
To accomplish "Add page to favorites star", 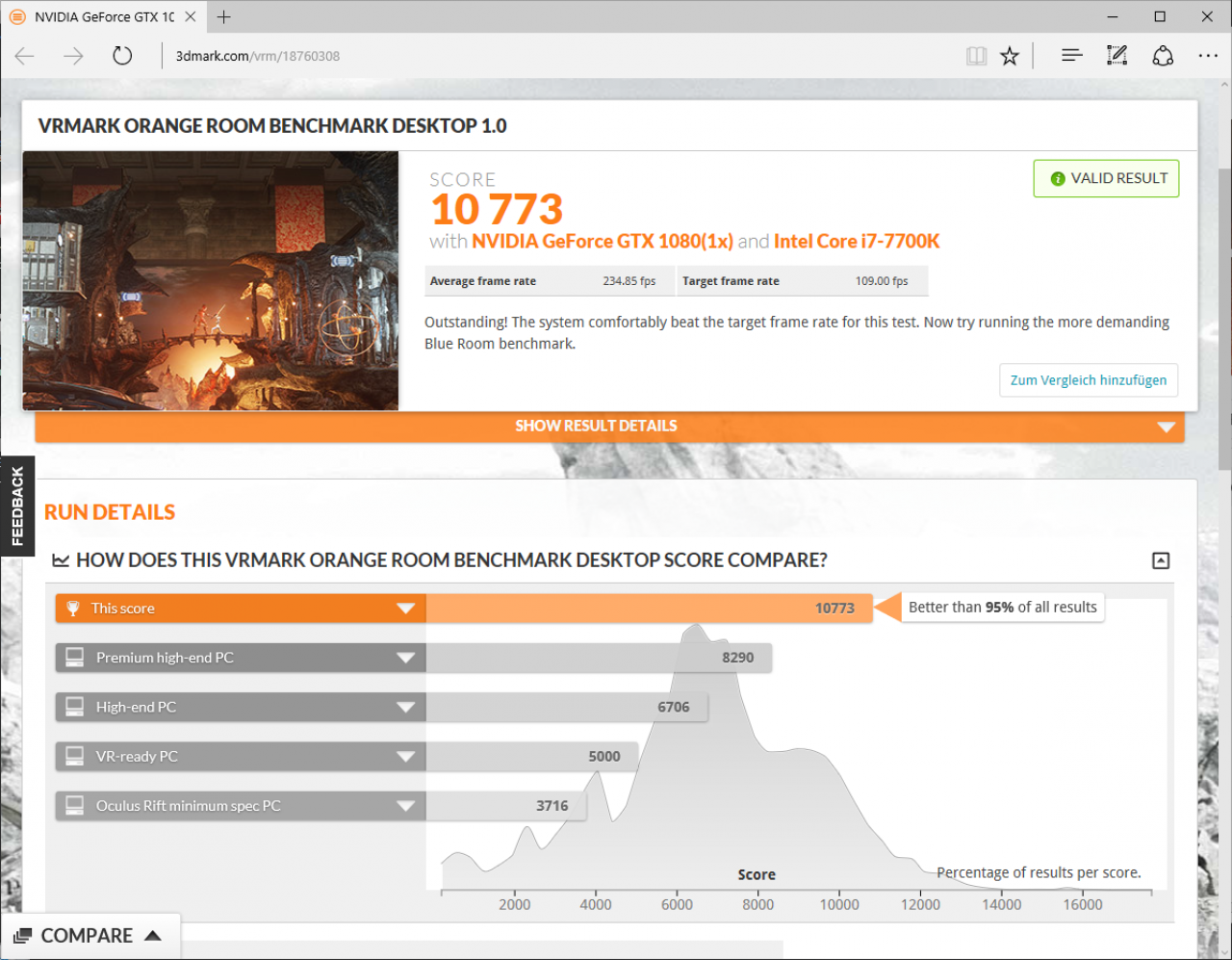I will tap(1010, 56).
